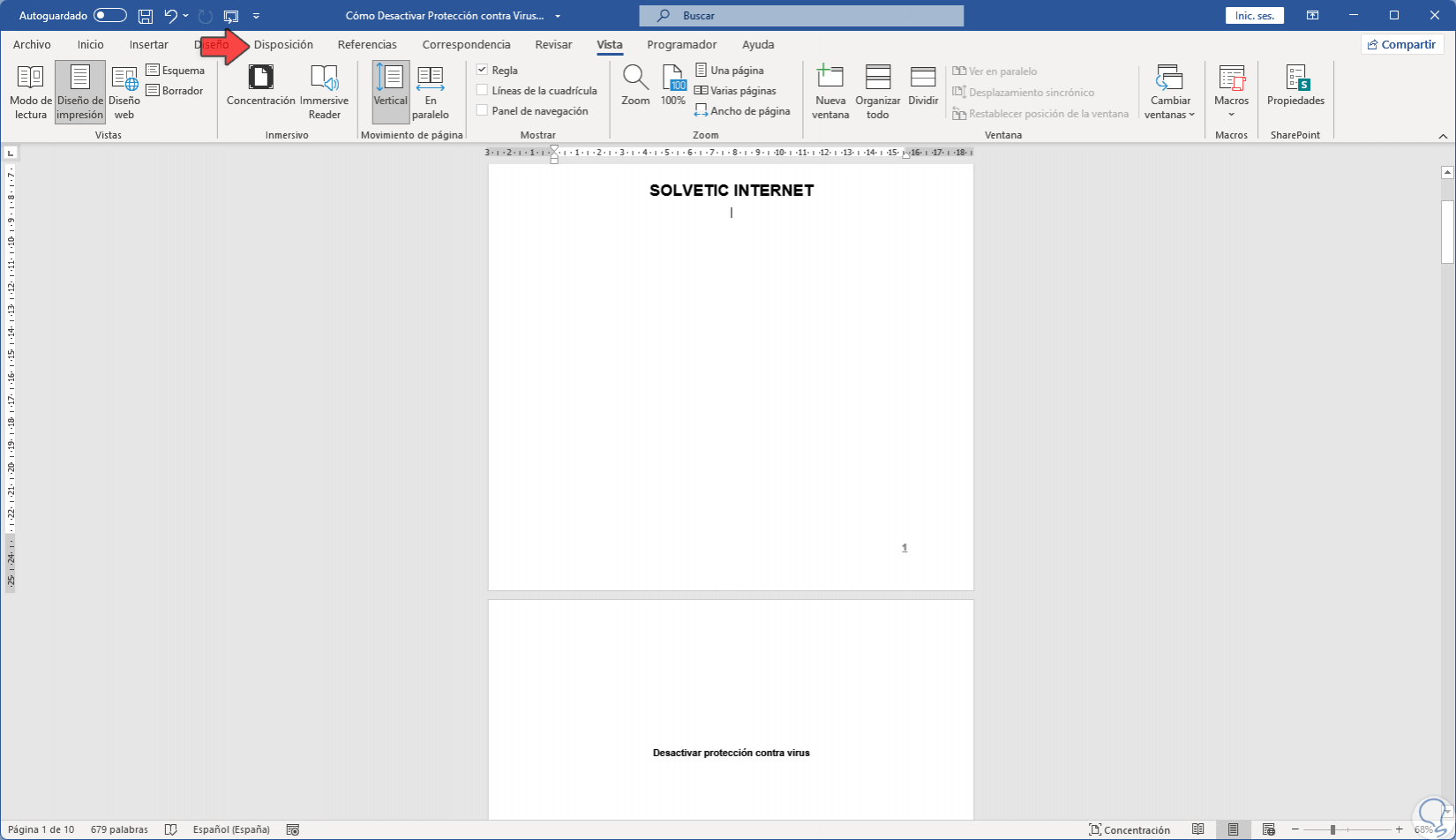Open a Nueva ventana

tap(830, 92)
